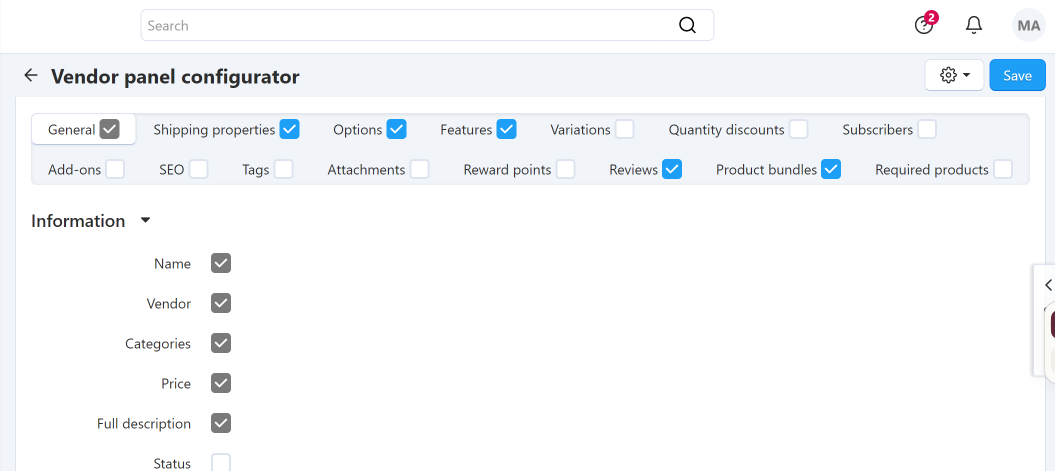Enable the Status field checkbox

tap(221, 463)
